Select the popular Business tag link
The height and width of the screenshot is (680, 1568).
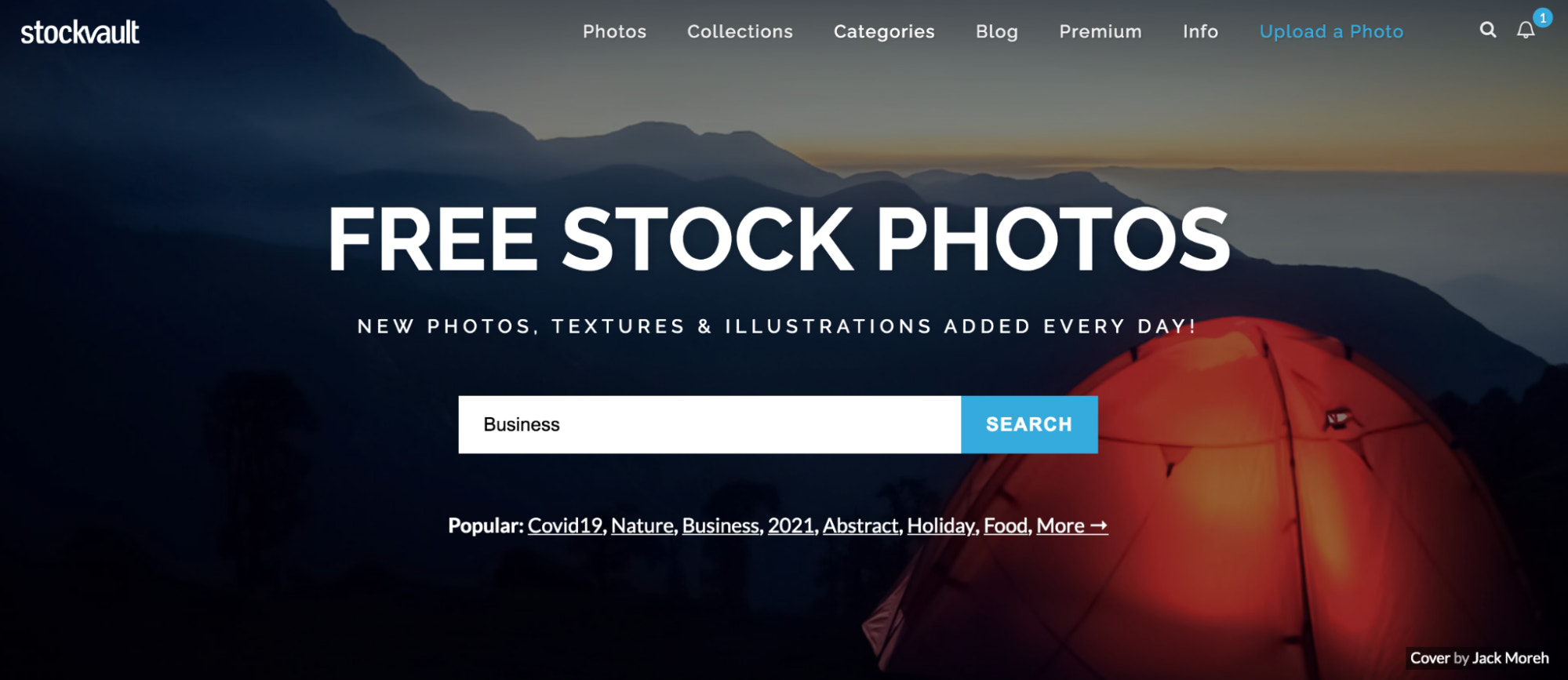click(x=721, y=525)
